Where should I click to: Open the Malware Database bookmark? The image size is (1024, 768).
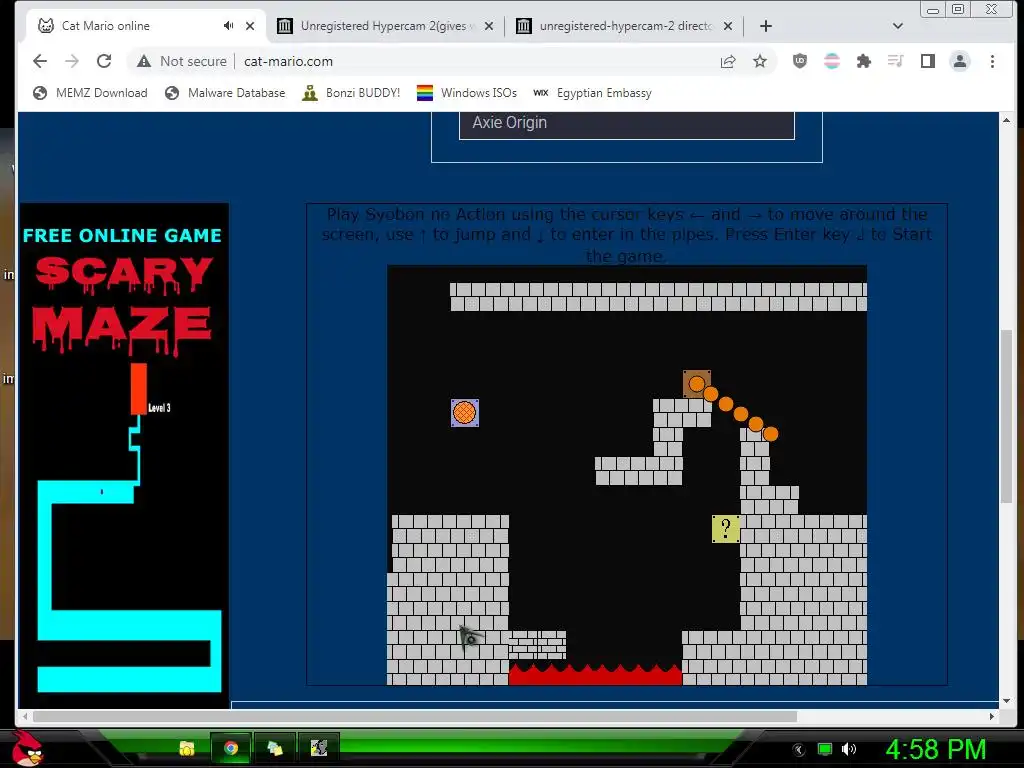point(225,93)
